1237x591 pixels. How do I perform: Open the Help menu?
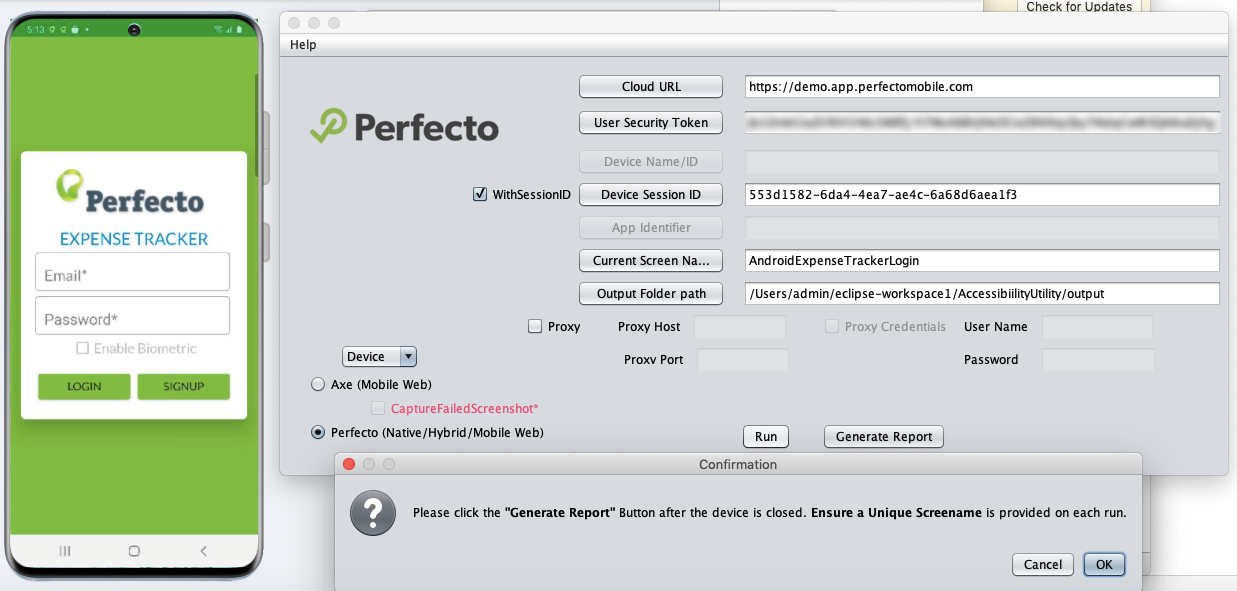[303, 45]
